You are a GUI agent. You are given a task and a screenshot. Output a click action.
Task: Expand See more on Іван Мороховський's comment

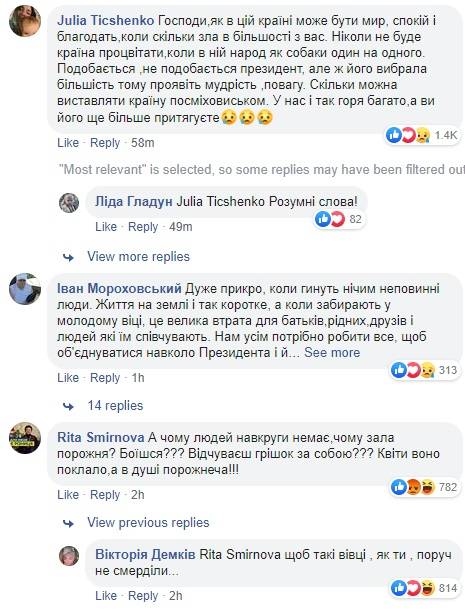click(332, 352)
